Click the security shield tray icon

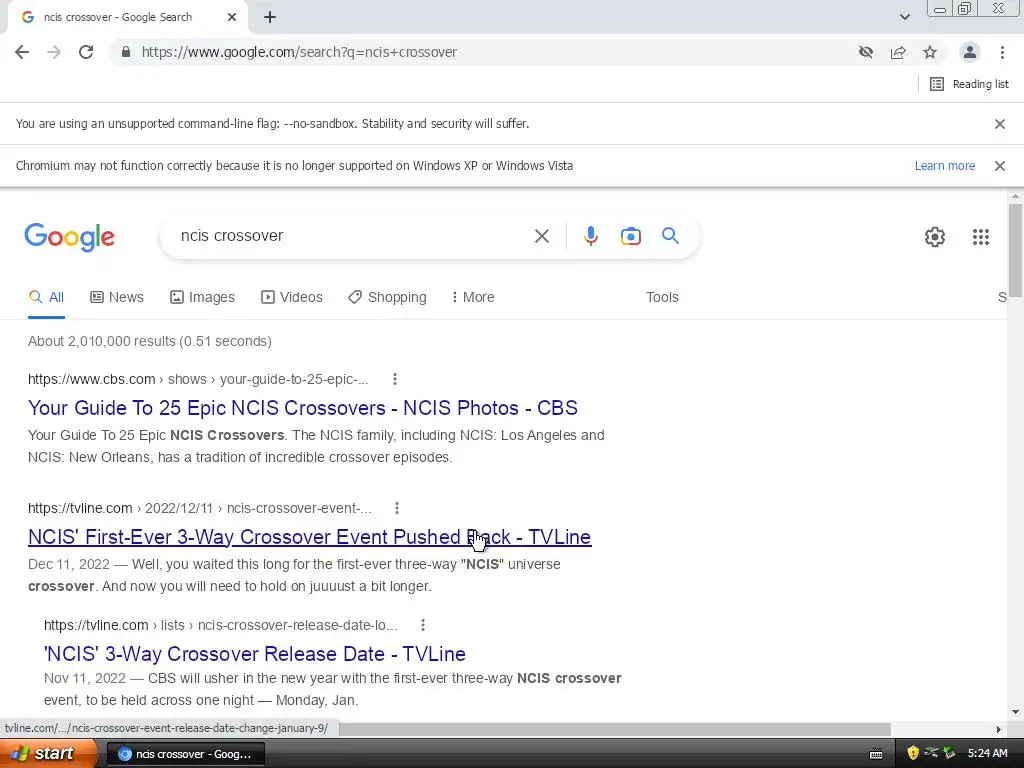pos(913,754)
